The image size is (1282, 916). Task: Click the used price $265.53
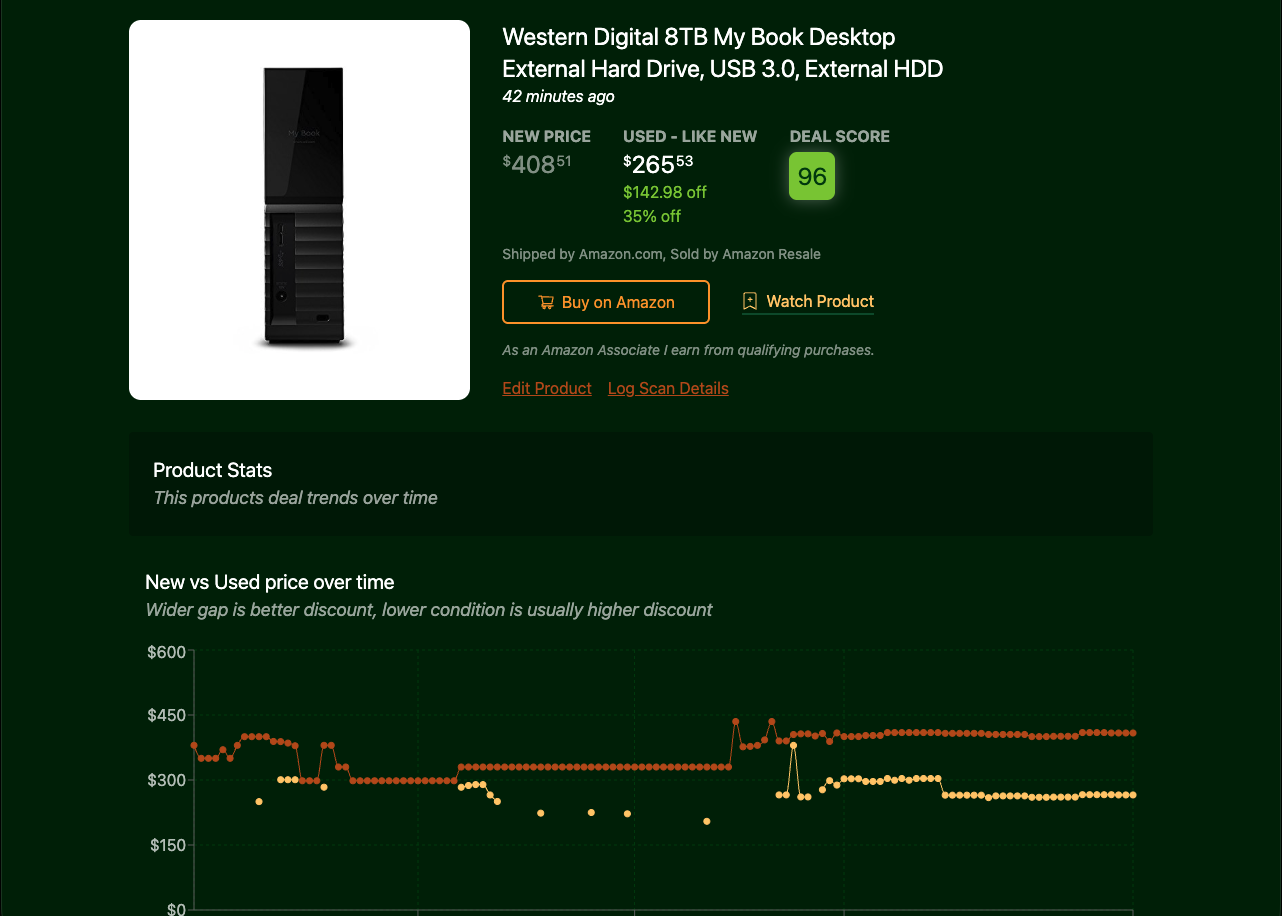[658, 164]
